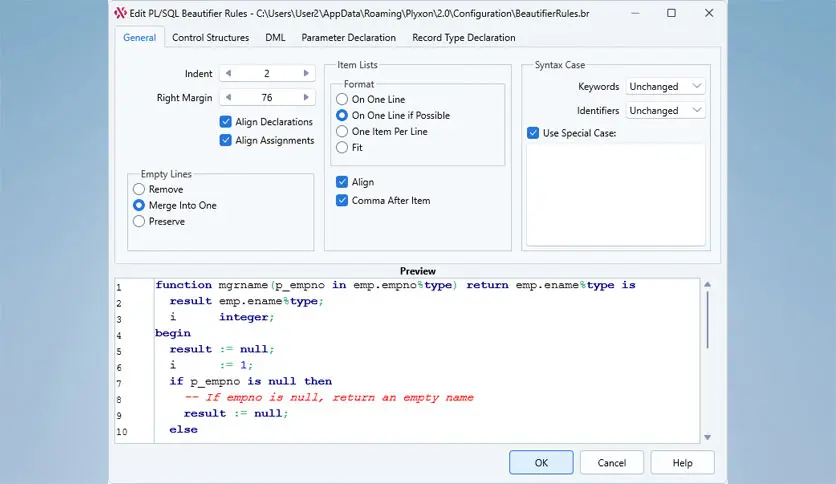Click the red comment line in preview
Image resolution: width=836 pixels, height=484 pixels.
[329, 398]
